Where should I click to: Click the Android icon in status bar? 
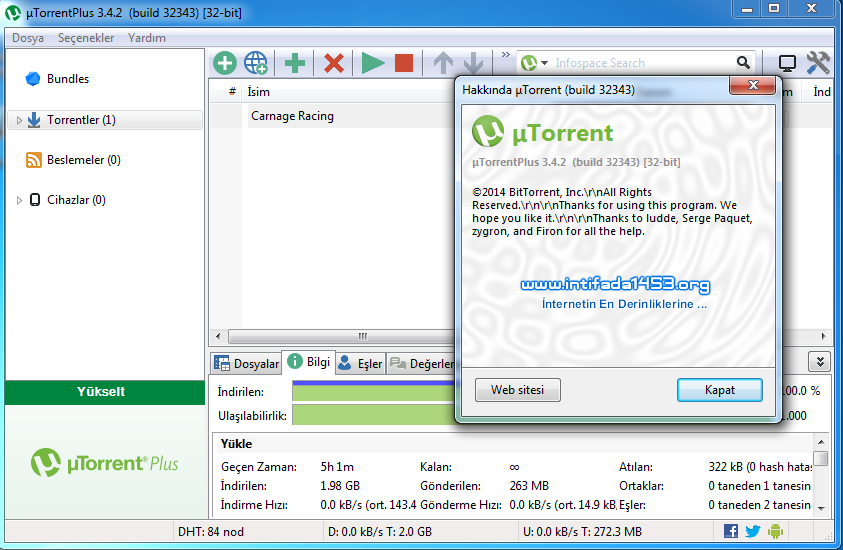[775, 531]
